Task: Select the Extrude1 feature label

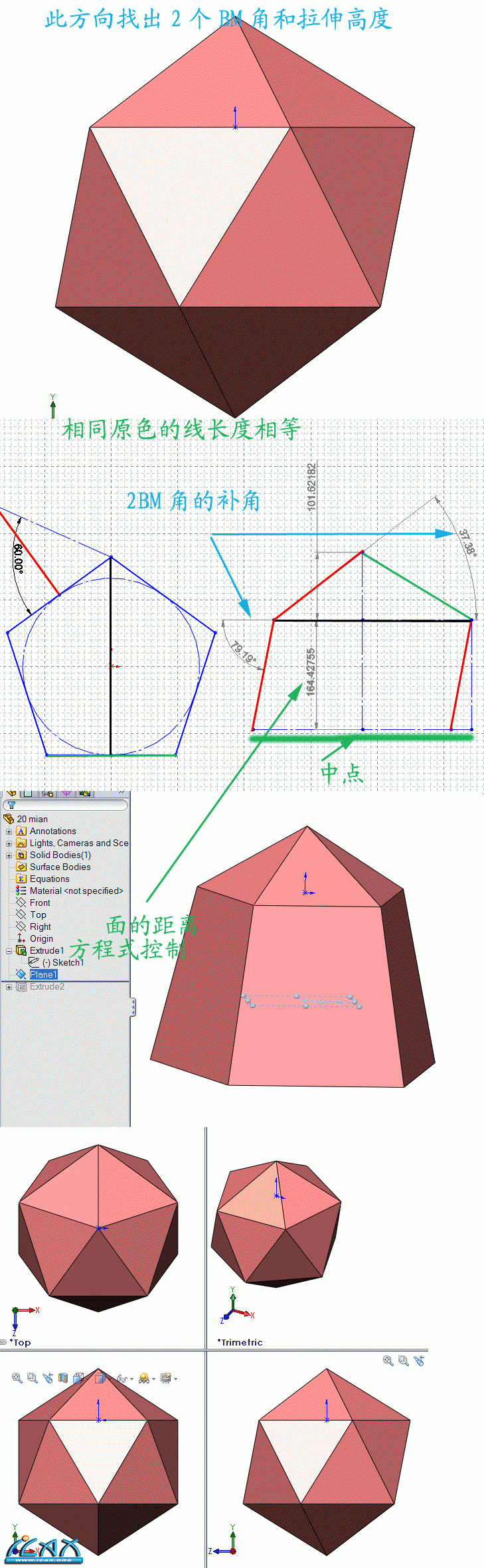Action: point(47,951)
